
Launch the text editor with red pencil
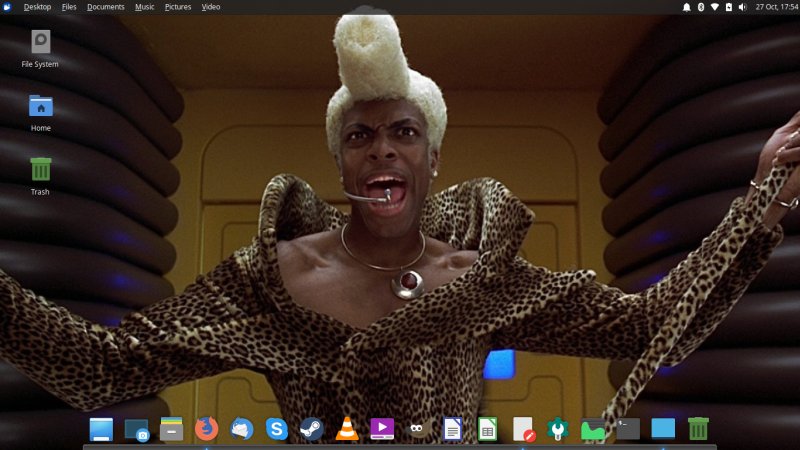523,429
